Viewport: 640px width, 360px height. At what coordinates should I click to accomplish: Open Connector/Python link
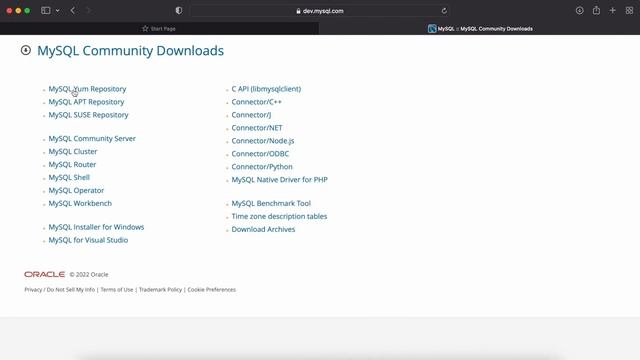point(262,167)
